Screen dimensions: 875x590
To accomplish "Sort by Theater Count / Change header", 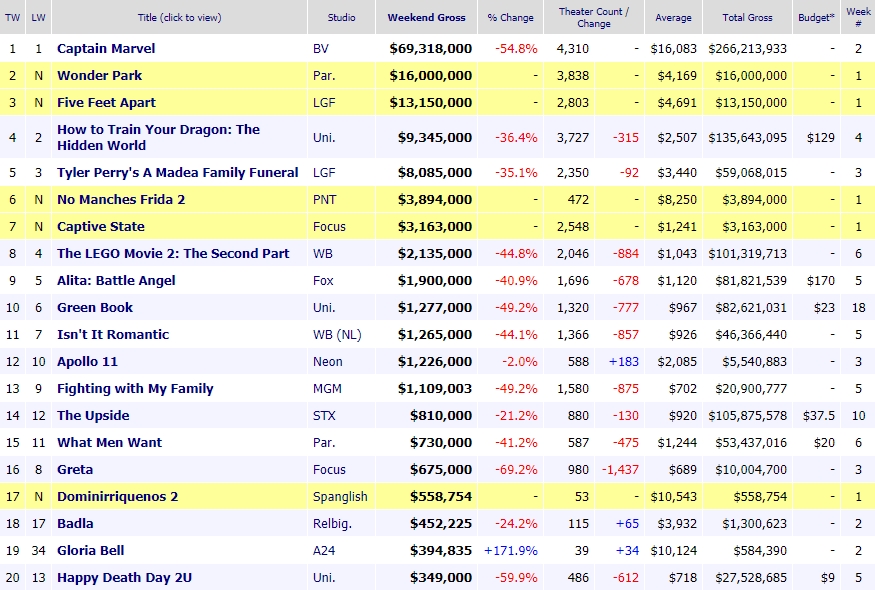I will pos(594,17).
